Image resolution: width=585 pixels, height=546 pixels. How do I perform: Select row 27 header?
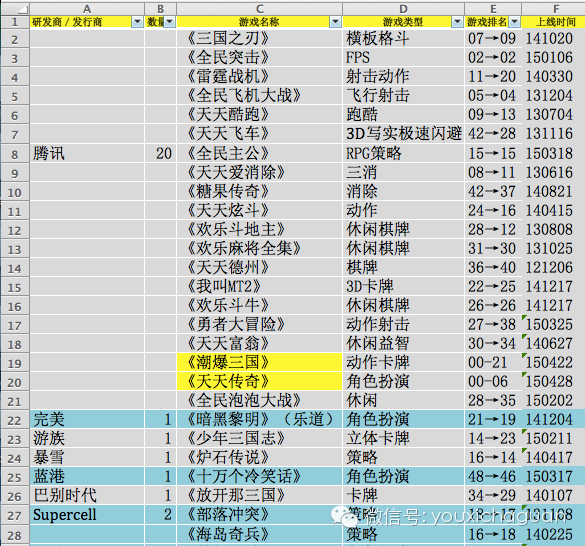15,515
